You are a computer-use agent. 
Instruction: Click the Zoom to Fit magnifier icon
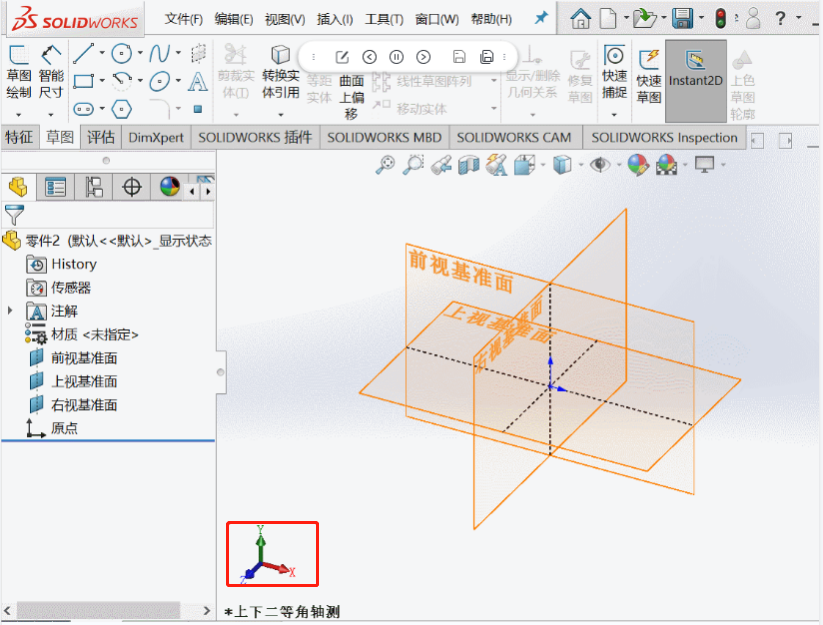coord(385,165)
